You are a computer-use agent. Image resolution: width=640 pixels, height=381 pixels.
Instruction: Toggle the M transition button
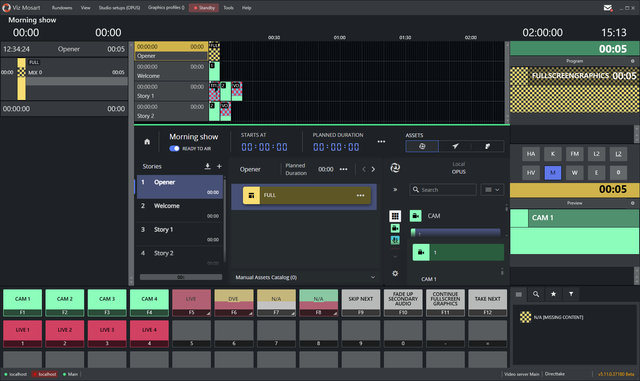553,172
